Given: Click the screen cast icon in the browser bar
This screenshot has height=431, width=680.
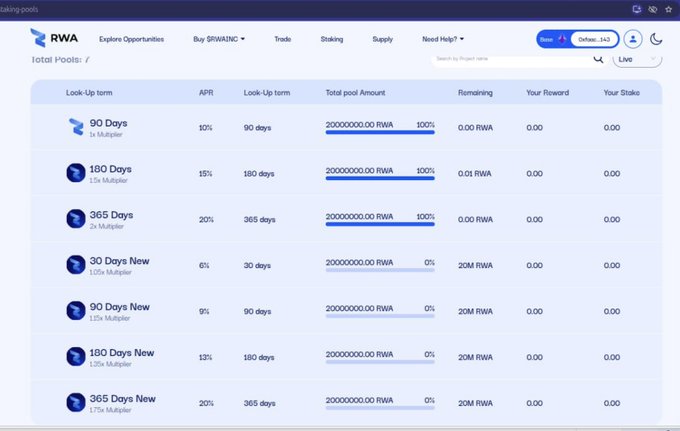Looking at the screenshot, I should point(637,9).
